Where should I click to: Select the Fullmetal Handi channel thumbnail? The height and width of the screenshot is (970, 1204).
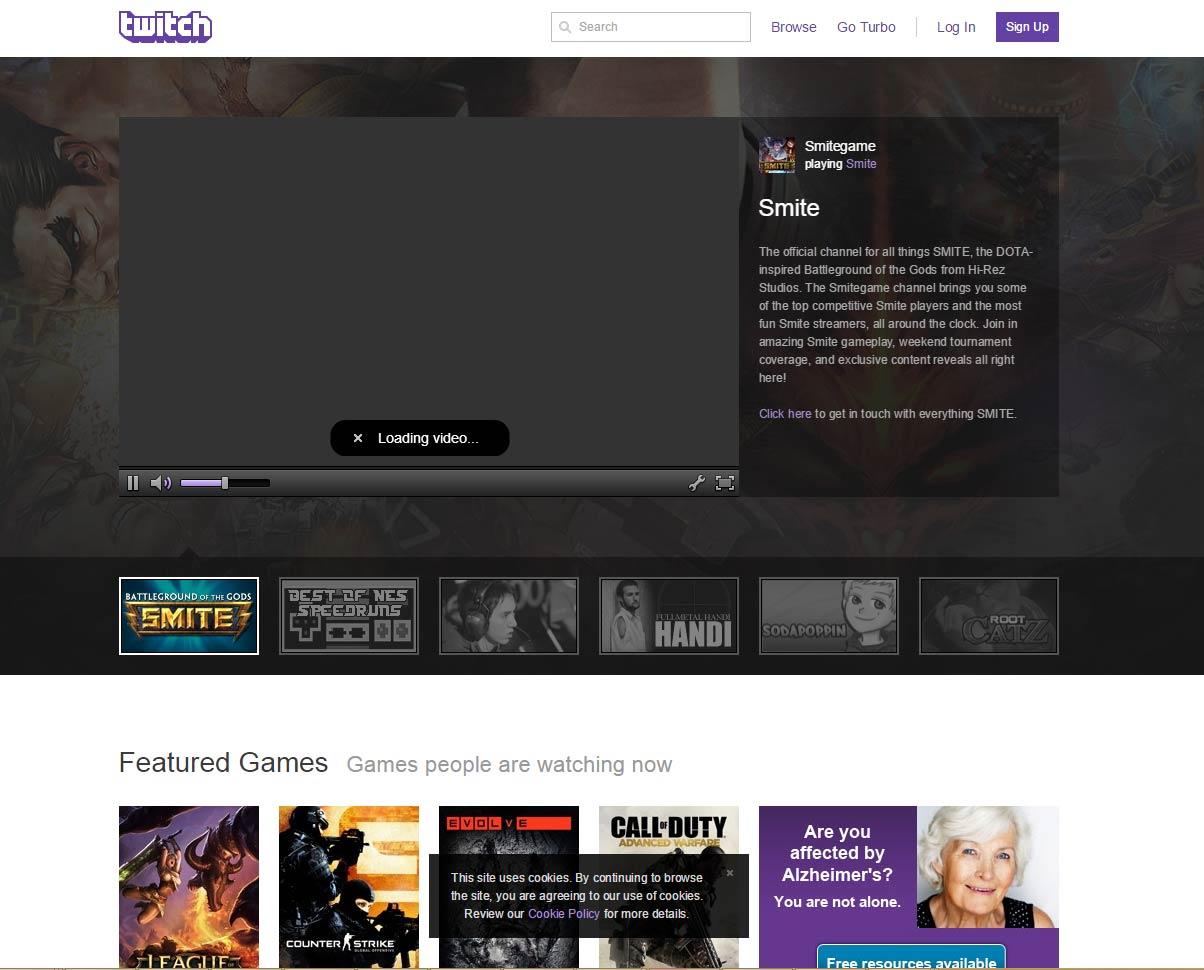[669, 616]
